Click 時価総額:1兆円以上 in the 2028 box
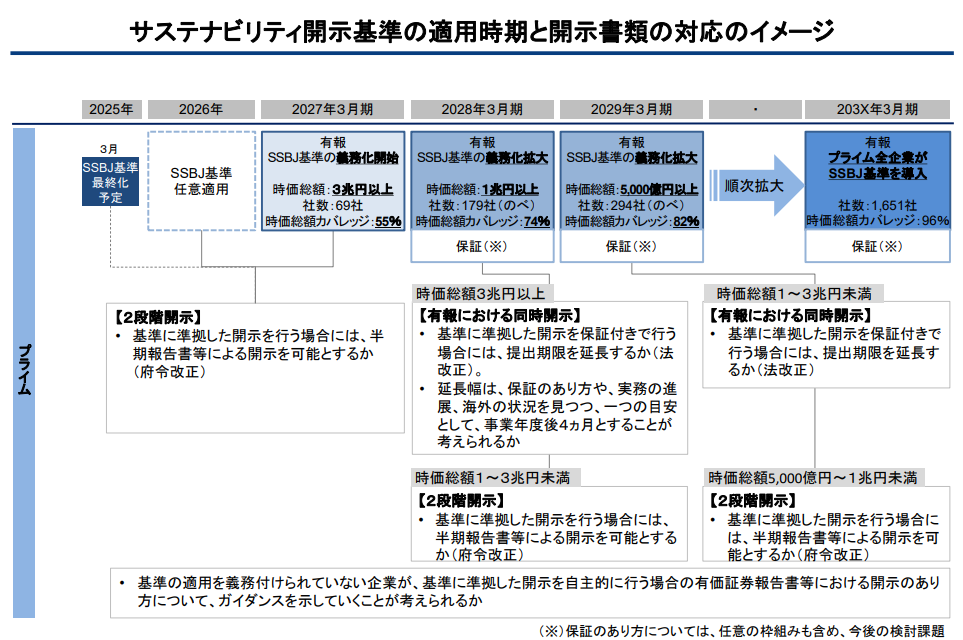The image size is (963, 640). (482, 189)
